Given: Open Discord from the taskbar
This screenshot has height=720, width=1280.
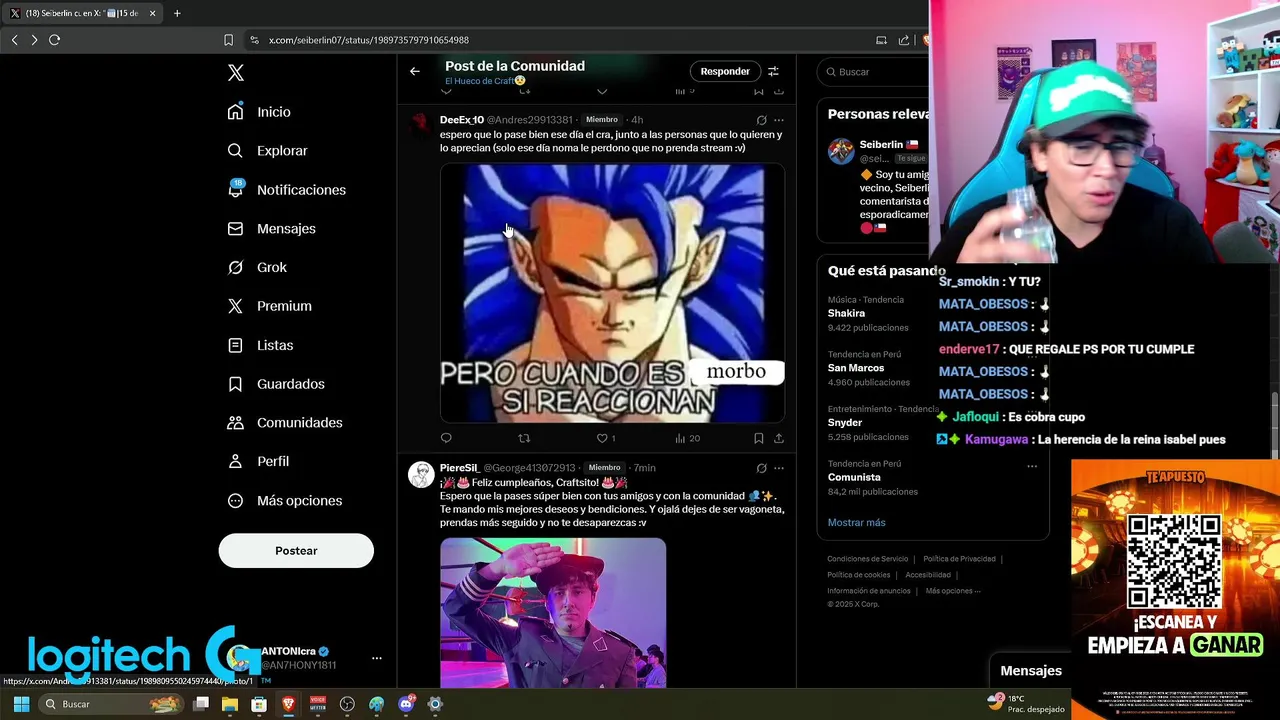Looking at the screenshot, I should [x=405, y=704].
